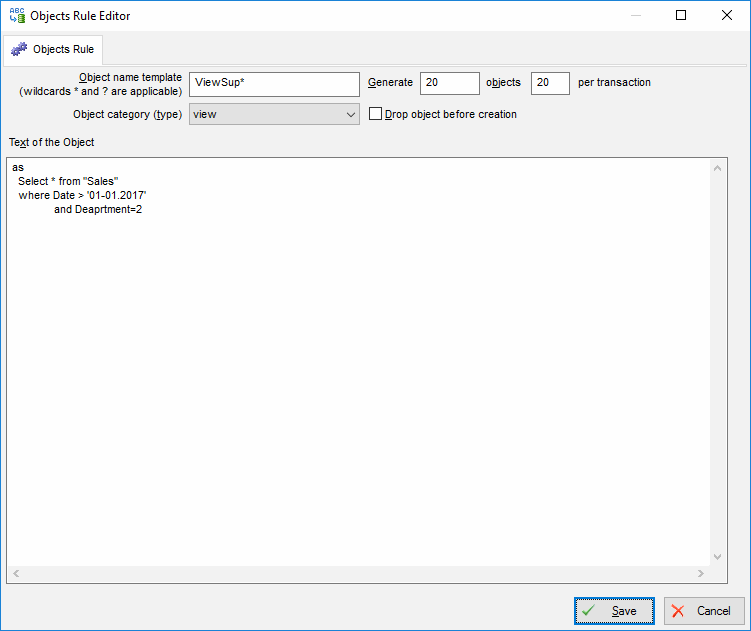Image resolution: width=751 pixels, height=631 pixels.
Task: Click the 'as' line in the editor
Action: tap(18, 167)
